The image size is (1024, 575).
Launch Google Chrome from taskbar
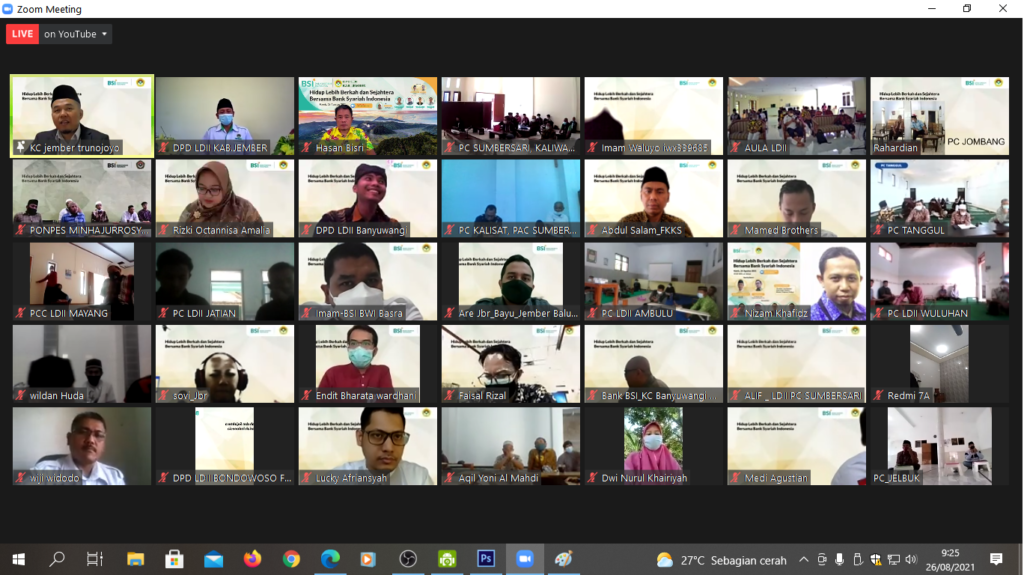pos(291,559)
